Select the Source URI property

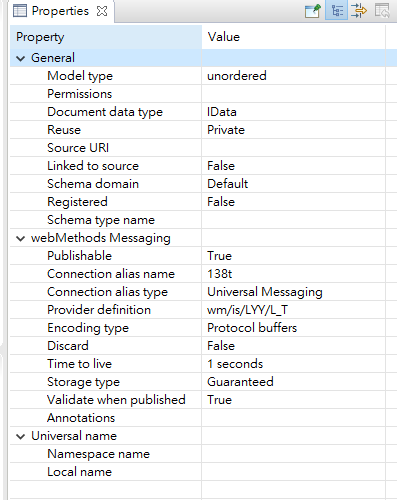point(78,148)
